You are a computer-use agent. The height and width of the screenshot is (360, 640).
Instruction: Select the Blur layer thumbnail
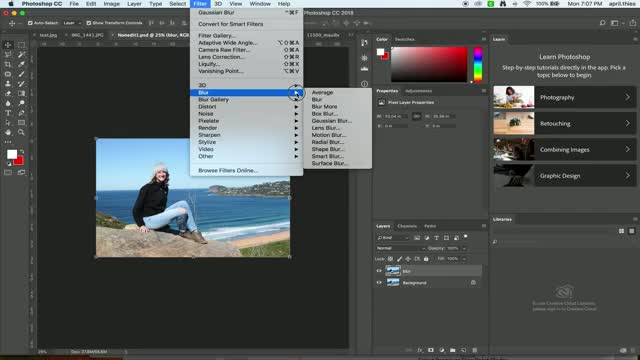coord(393,271)
